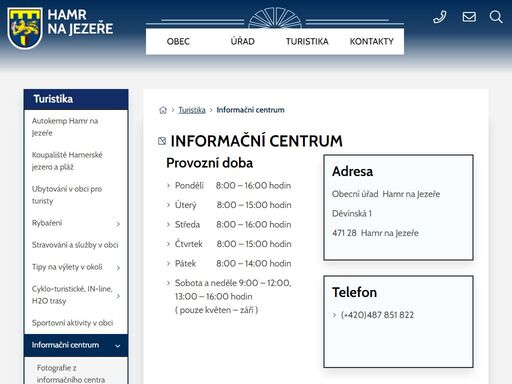Go to home via breadcrumb house icon
Screen dimensions: 512x384
[163, 110]
